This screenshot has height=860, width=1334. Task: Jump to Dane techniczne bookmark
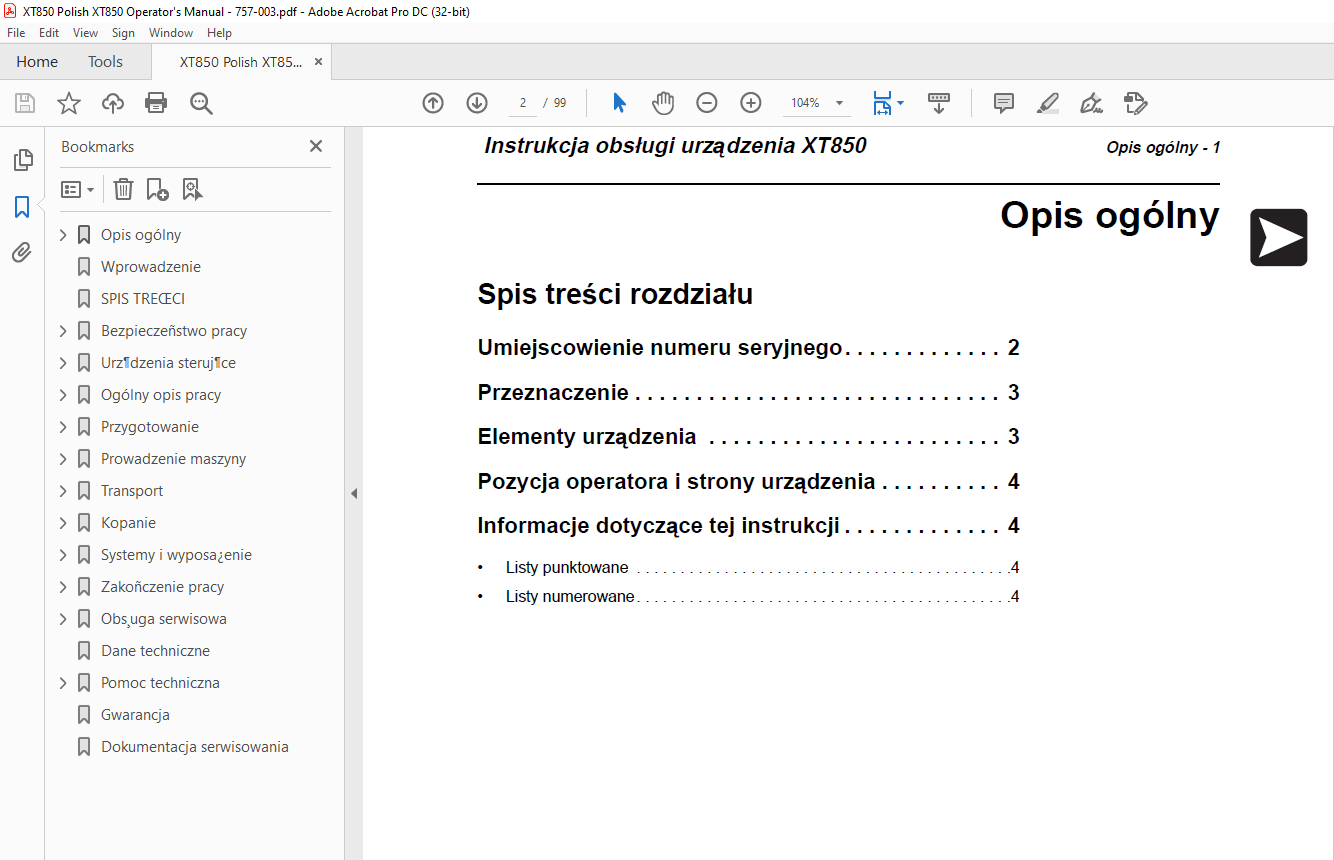(155, 651)
